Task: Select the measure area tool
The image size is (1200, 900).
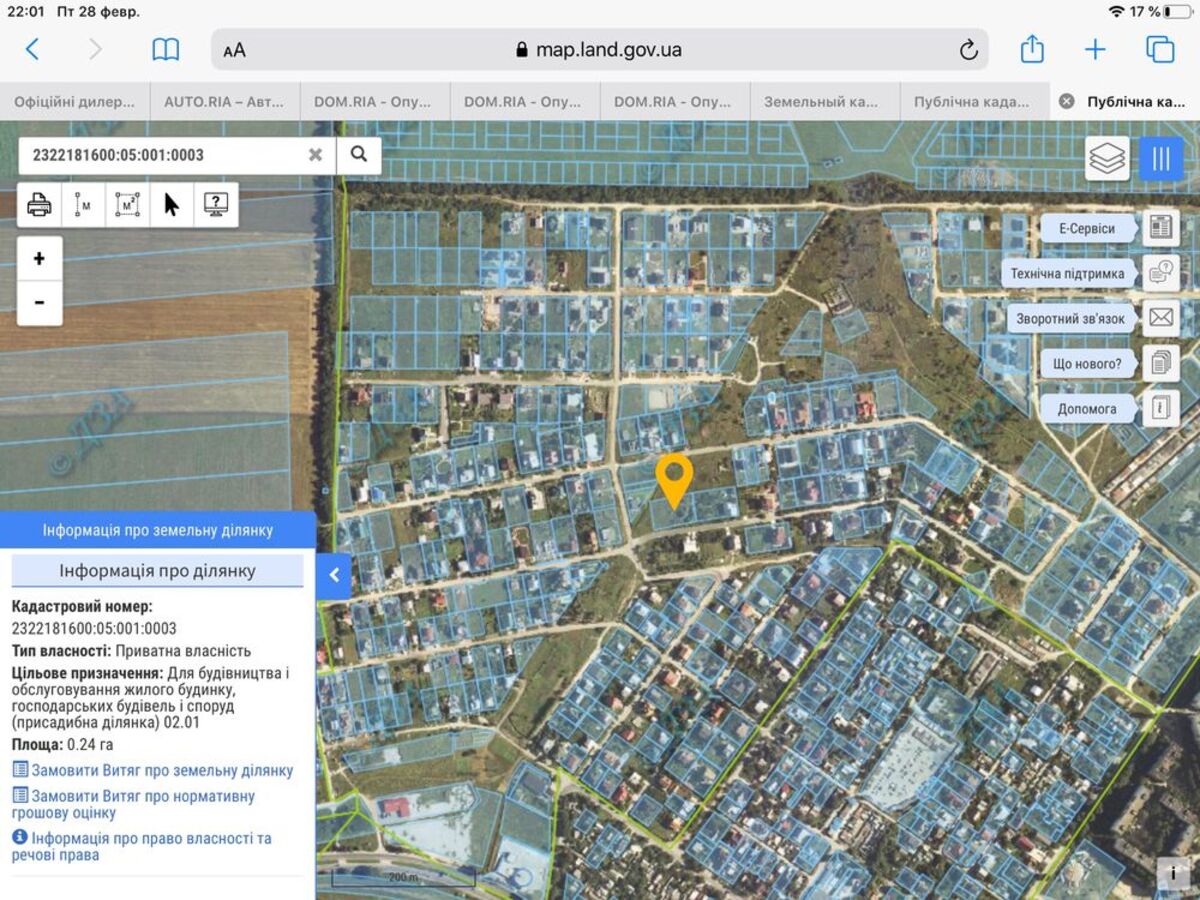Action: (127, 205)
